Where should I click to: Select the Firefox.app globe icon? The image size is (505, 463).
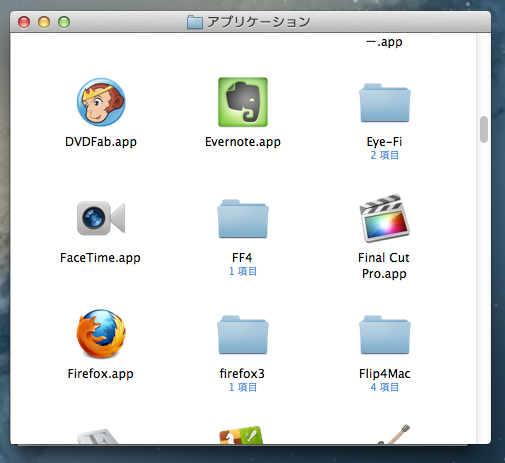coord(101,334)
